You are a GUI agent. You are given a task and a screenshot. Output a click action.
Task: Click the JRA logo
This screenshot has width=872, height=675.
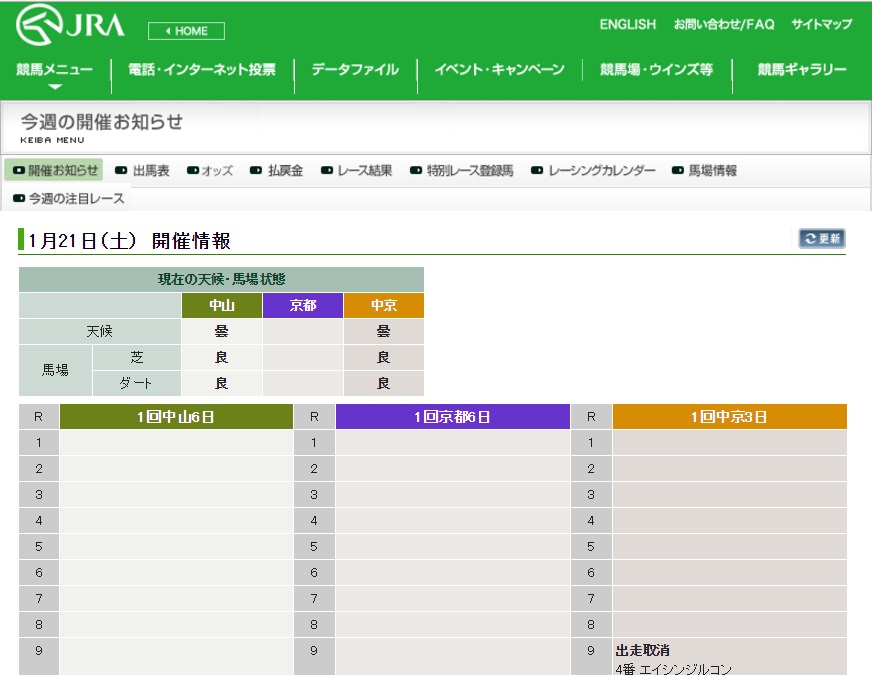click(x=71, y=24)
